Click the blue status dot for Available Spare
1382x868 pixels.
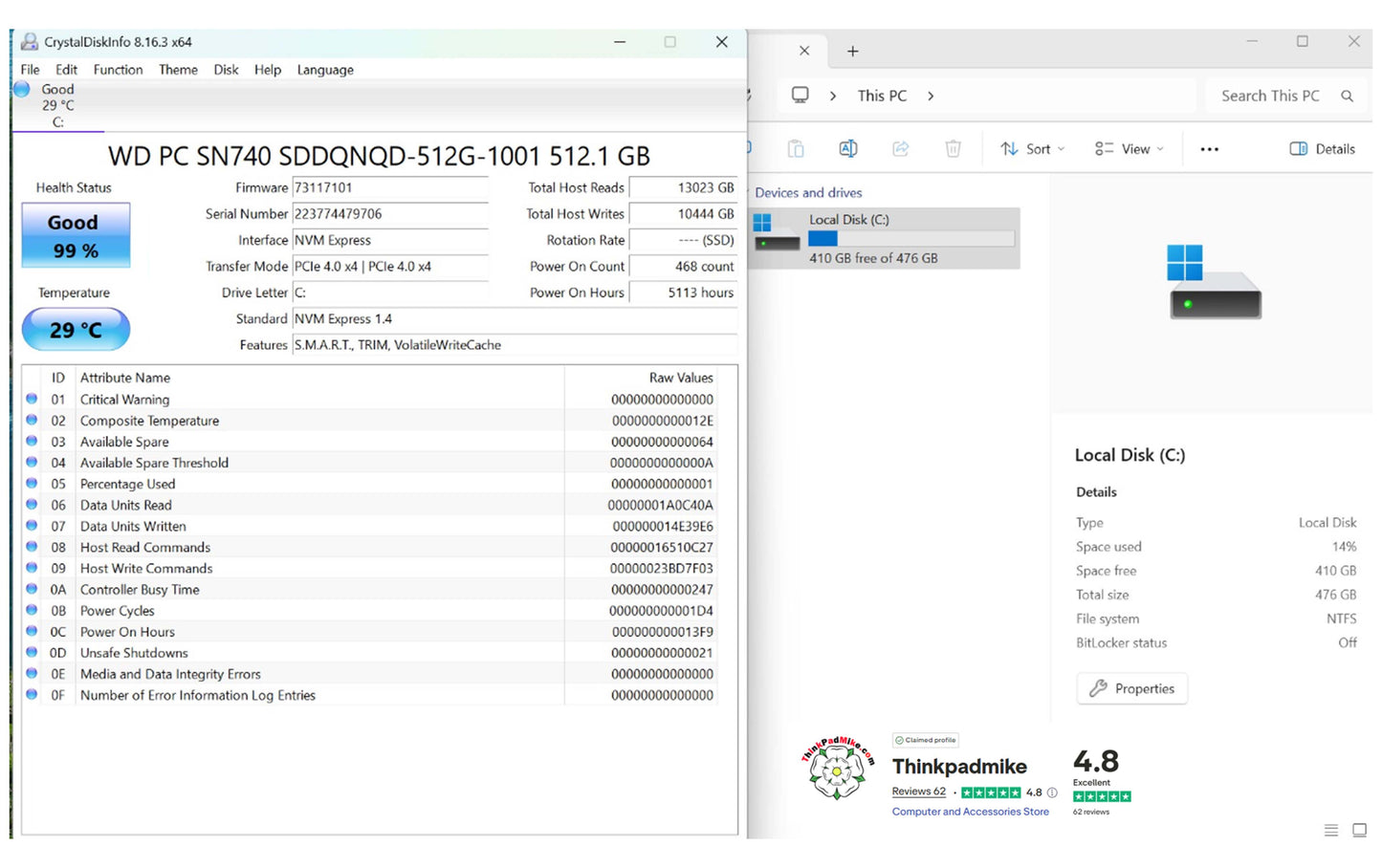32,441
